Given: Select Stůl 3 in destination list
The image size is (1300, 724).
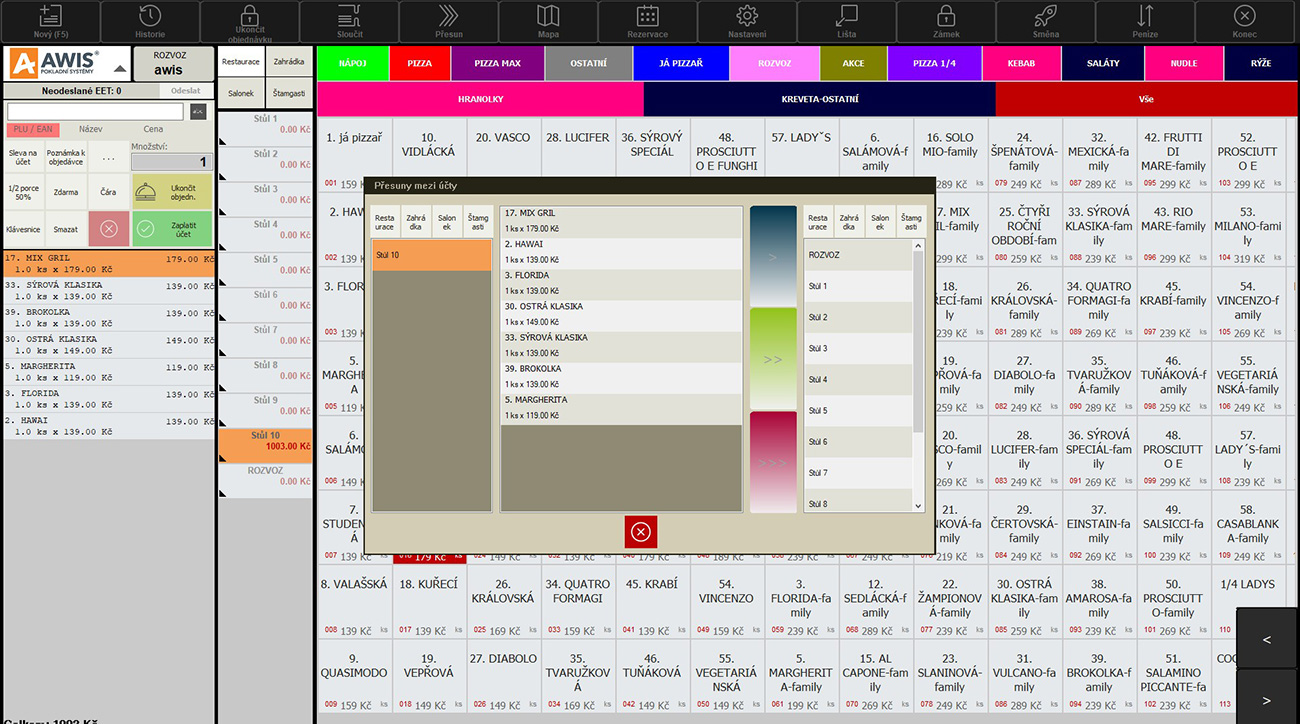Looking at the screenshot, I should tap(858, 348).
